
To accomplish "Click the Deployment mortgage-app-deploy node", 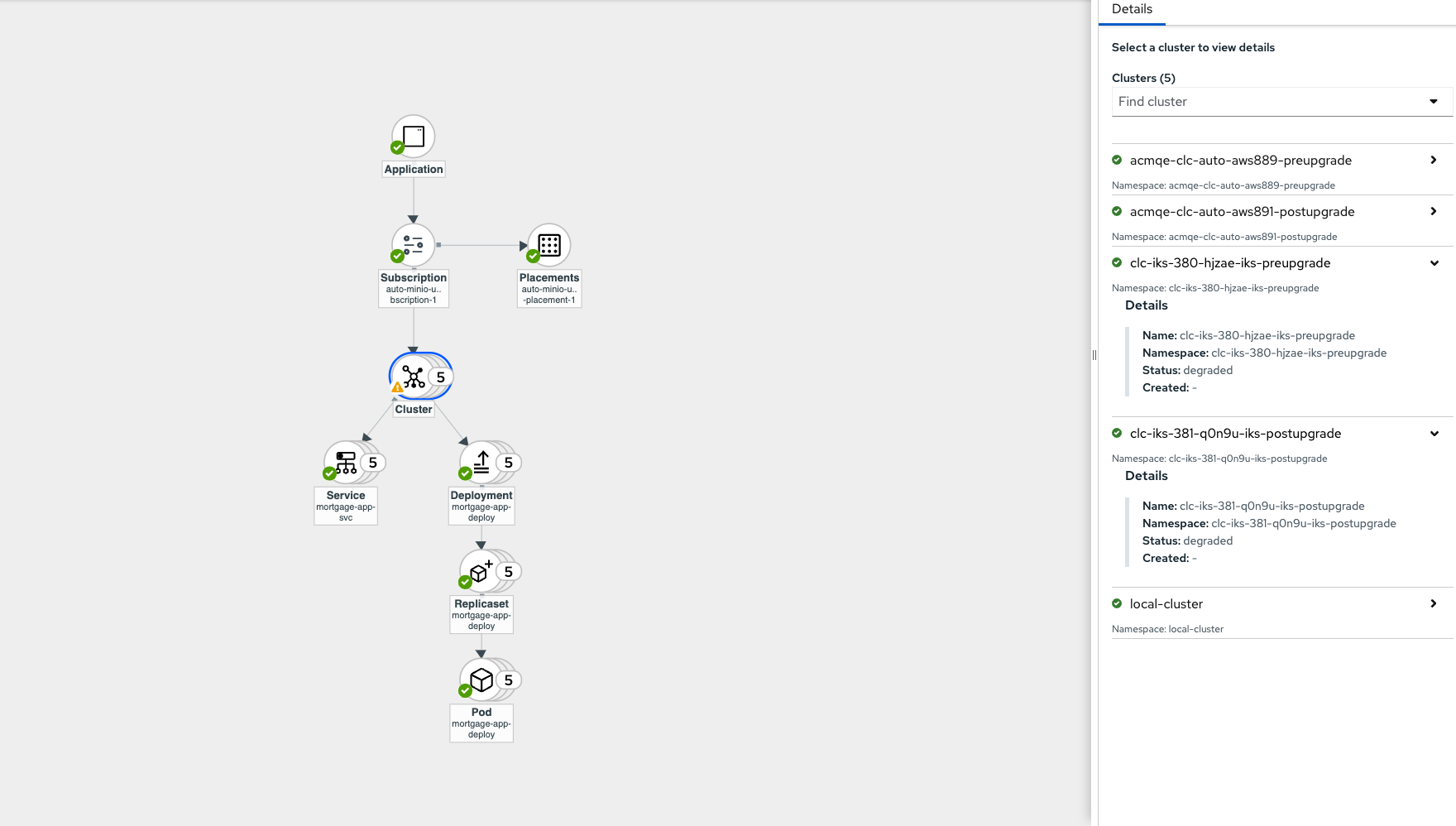I will (x=481, y=463).
